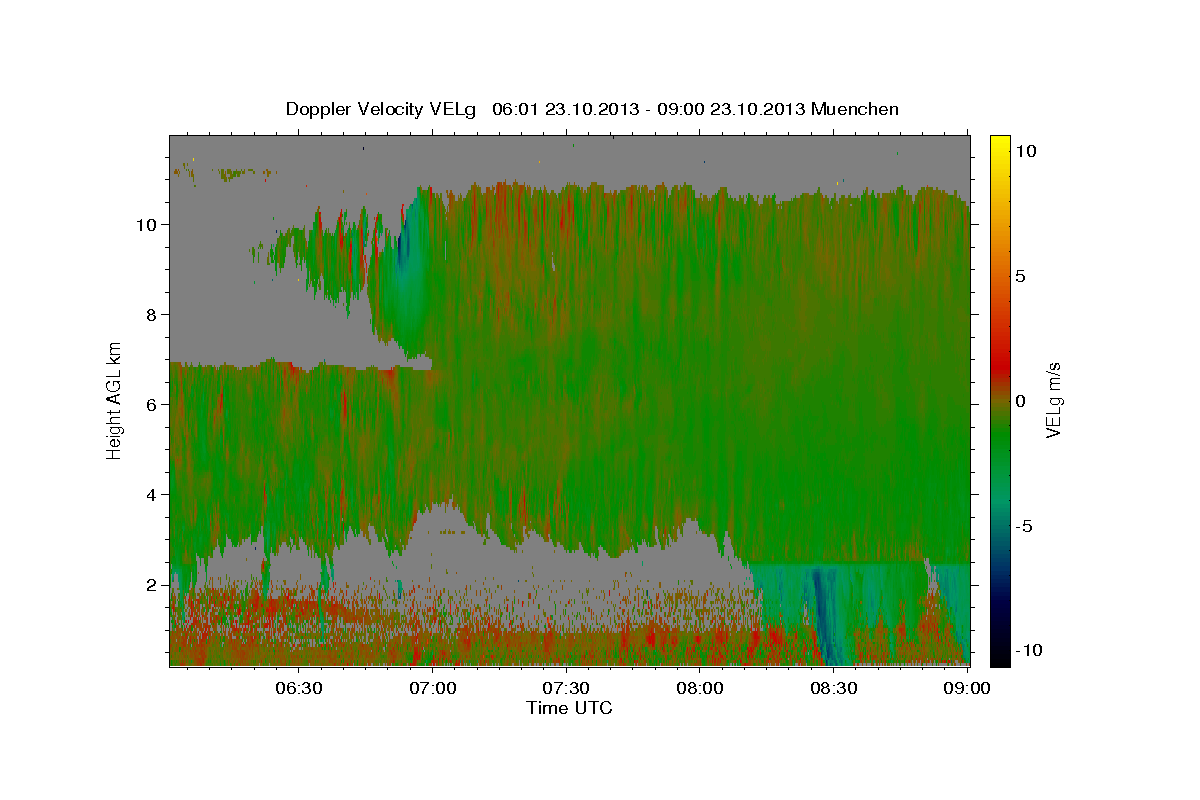
Task: Click the height axis tick label 8
Action: pyautogui.click(x=152, y=315)
